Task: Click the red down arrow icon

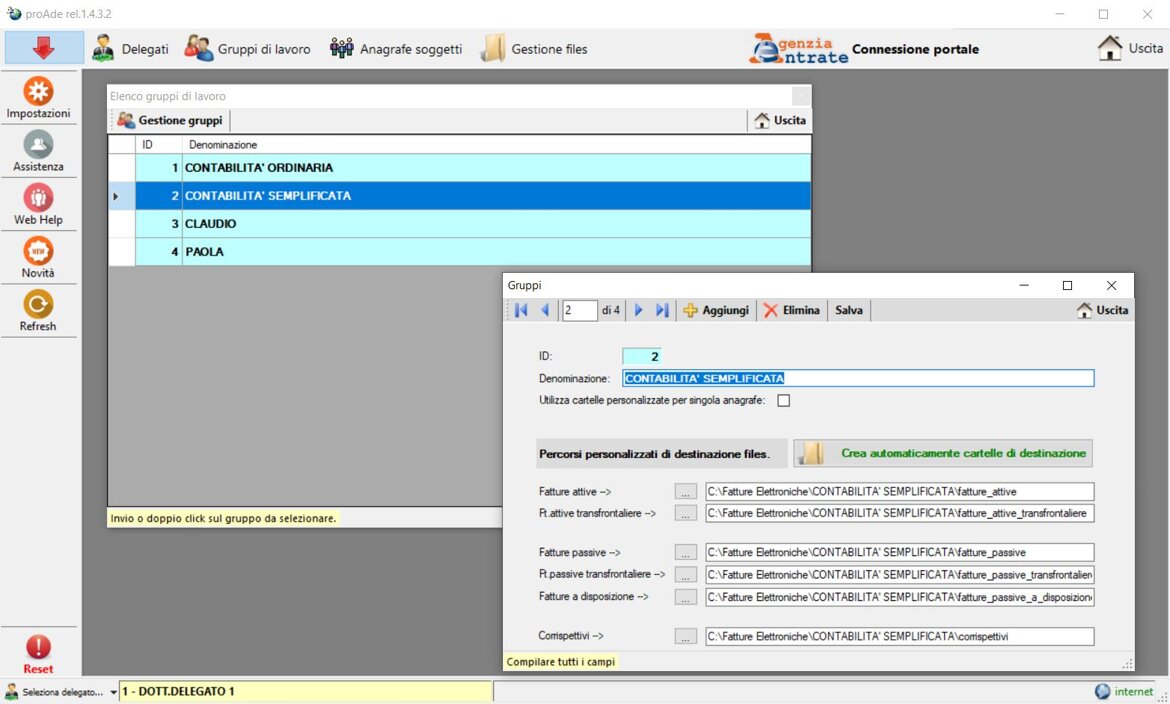Action: (x=43, y=48)
